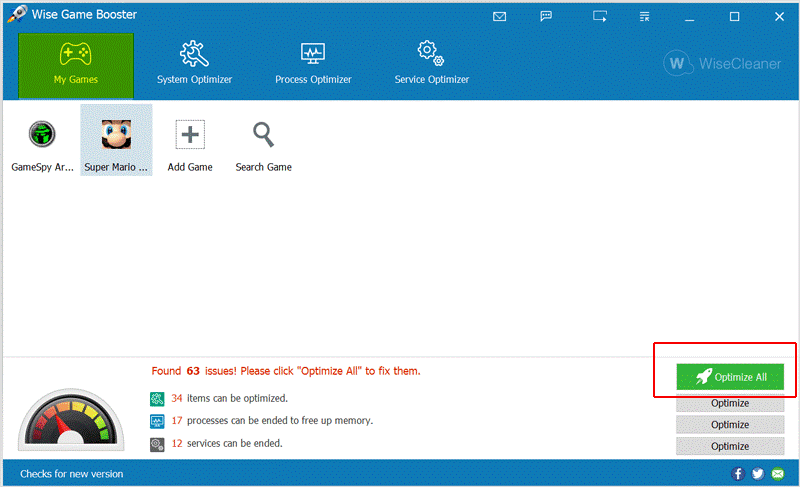Open the mail envelope icon in title bar
The image size is (800, 487).
coord(499,17)
